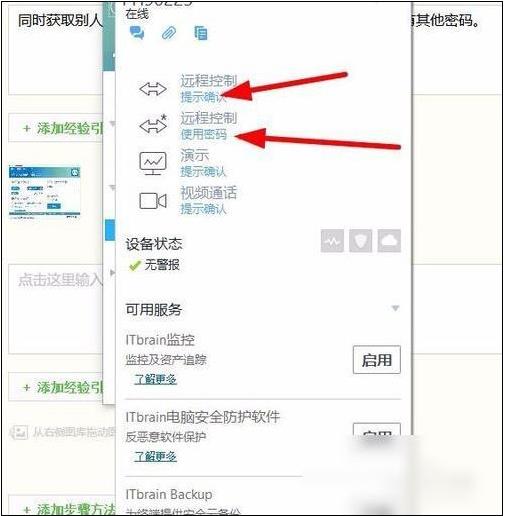Open the cloud backup status icon

click(x=389, y=241)
